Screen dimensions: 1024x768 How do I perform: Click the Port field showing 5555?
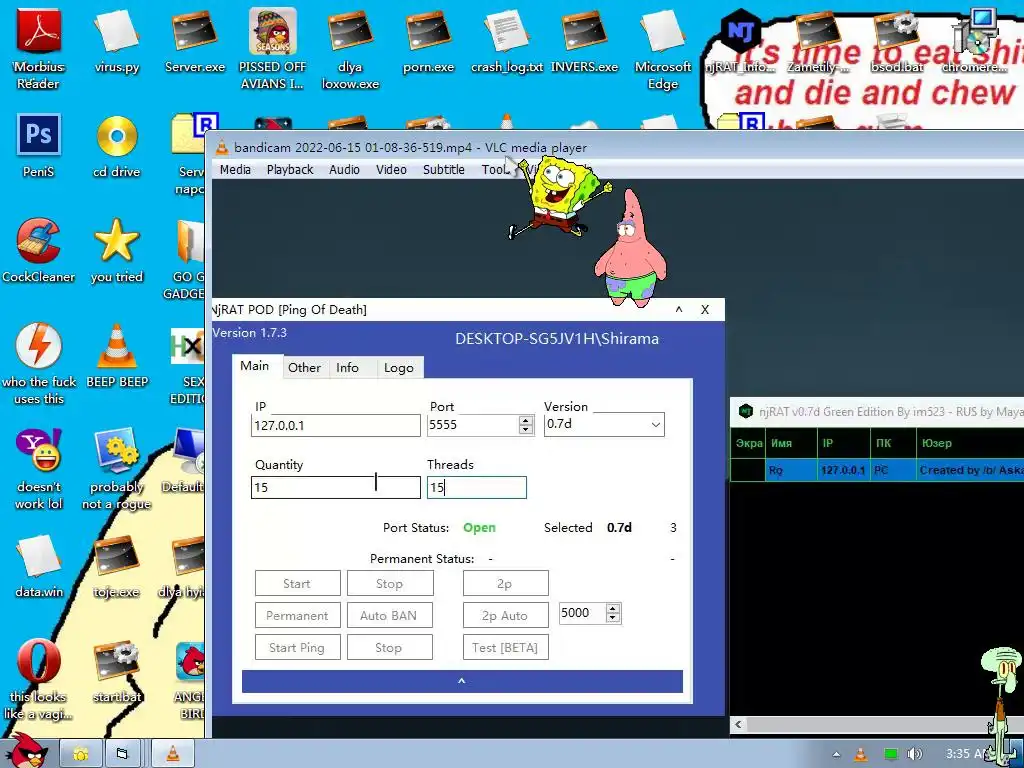(x=473, y=425)
